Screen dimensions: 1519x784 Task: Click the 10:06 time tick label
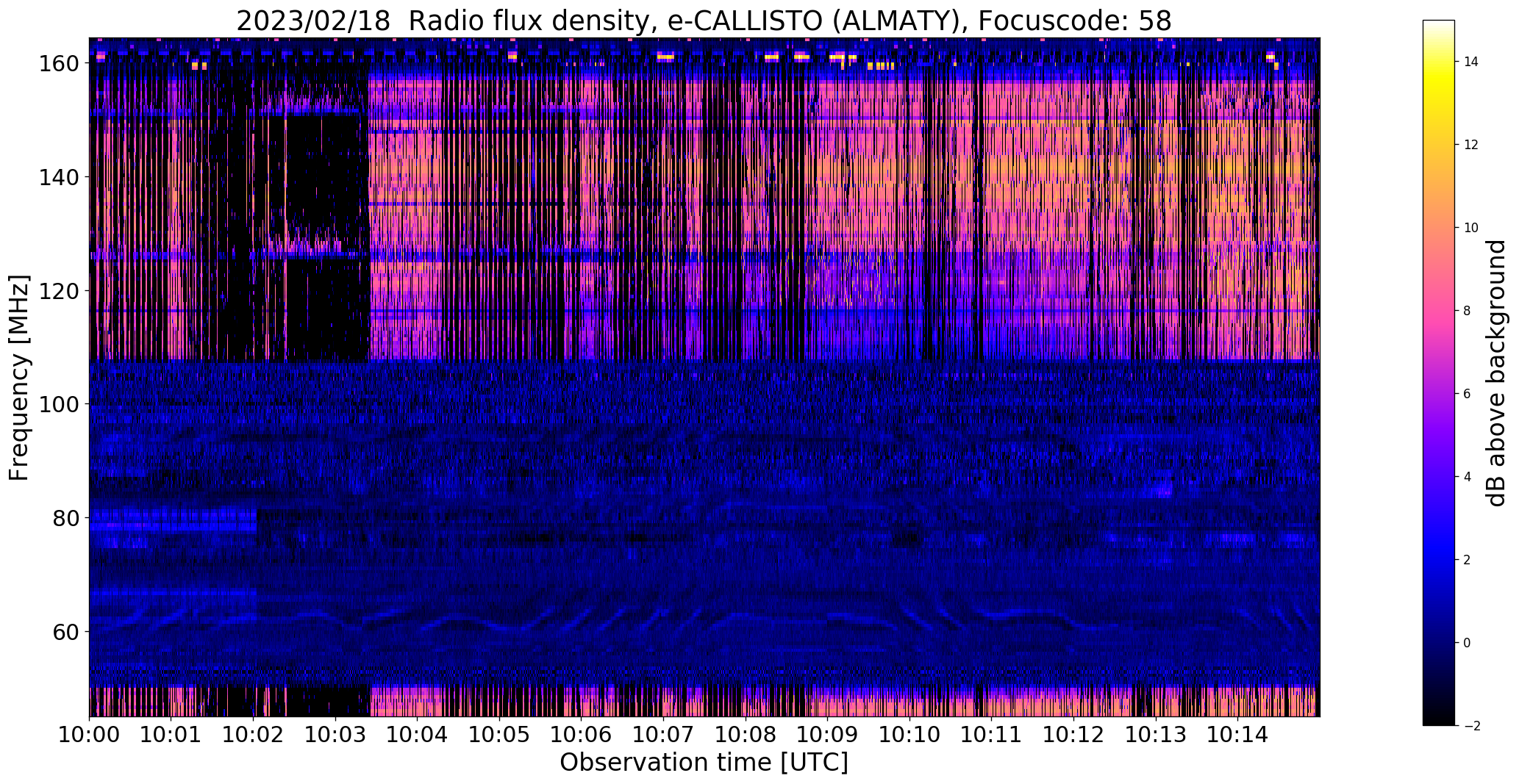582,734
